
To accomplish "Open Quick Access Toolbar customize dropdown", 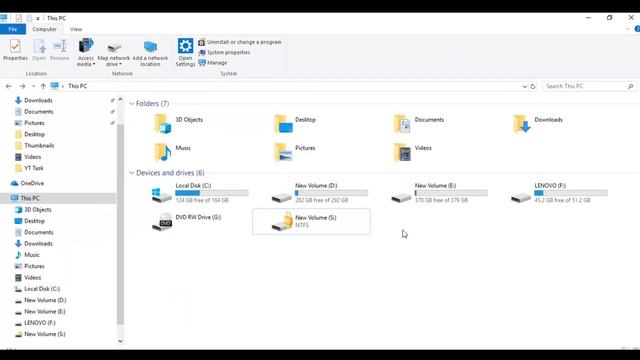I will pyautogui.click(x=38, y=18).
